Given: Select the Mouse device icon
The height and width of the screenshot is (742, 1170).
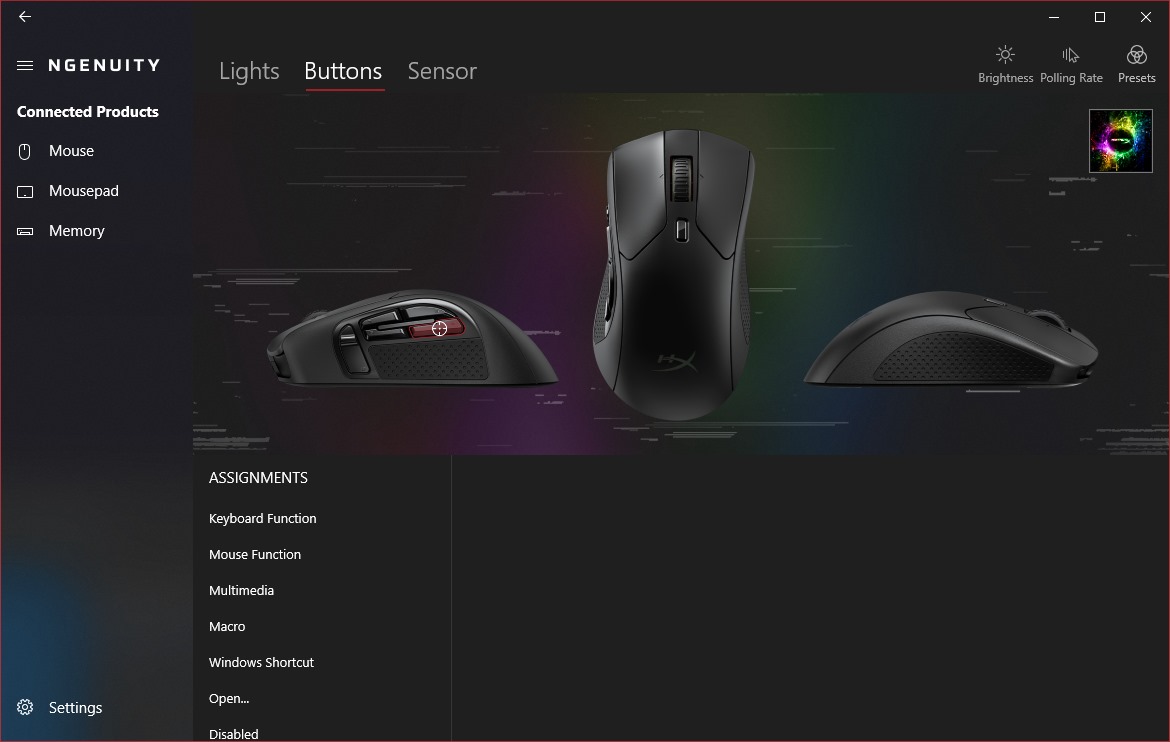Looking at the screenshot, I should (x=25, y=152).
